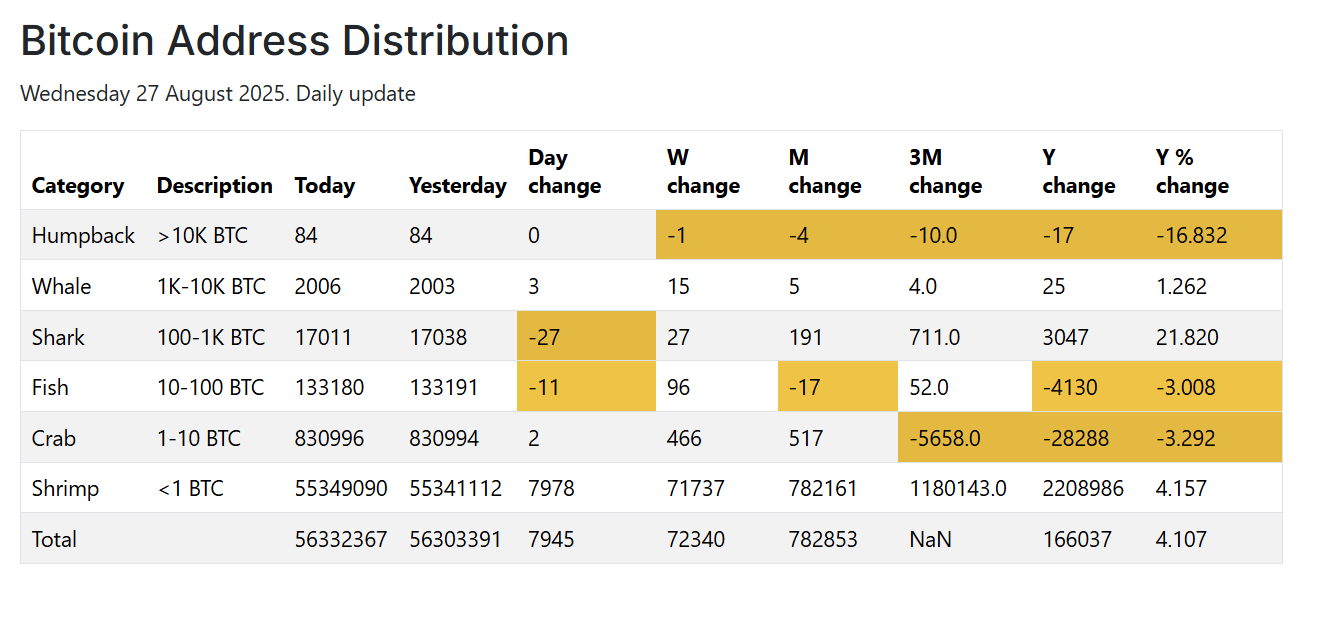Viewport: 1318px width, 618px height.
Task: Select the Today column header
Action: pyautogui.click(x=324, y=186)
